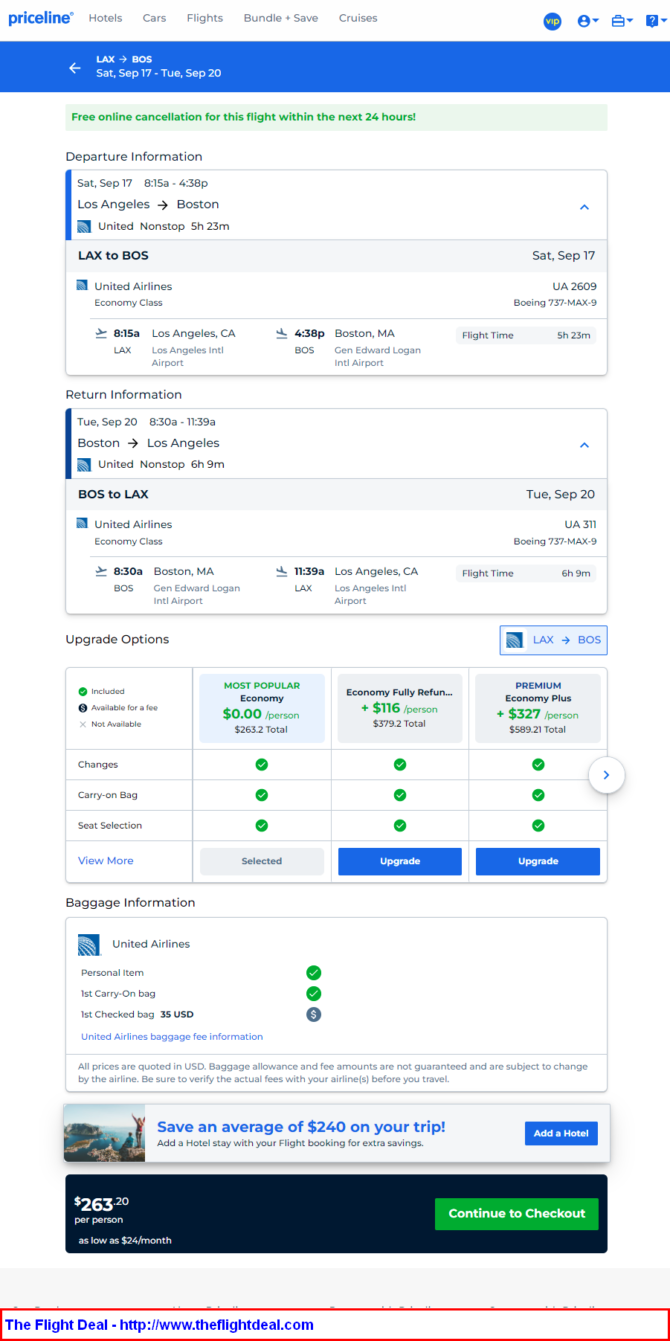Open Bundle + Save page
The width and height of the screenshot is (670, 1341).
click(281, 18)
